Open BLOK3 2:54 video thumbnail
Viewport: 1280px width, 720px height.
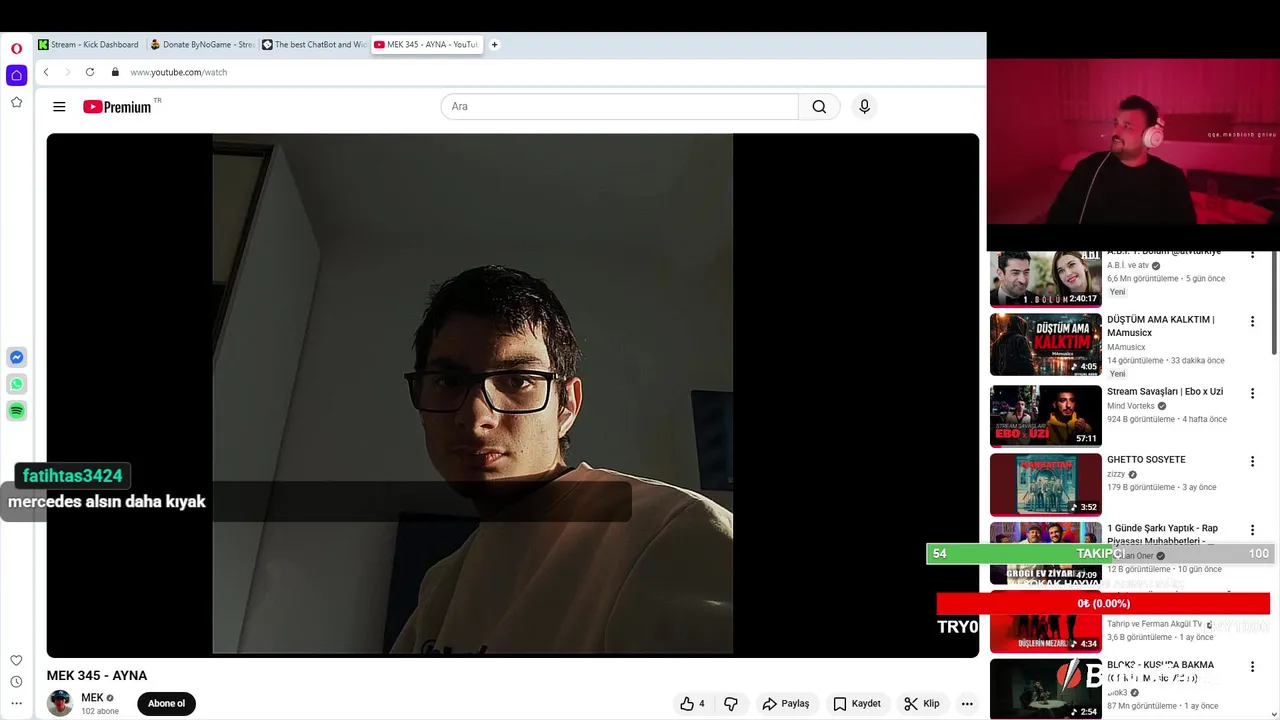click(1045, 689)
